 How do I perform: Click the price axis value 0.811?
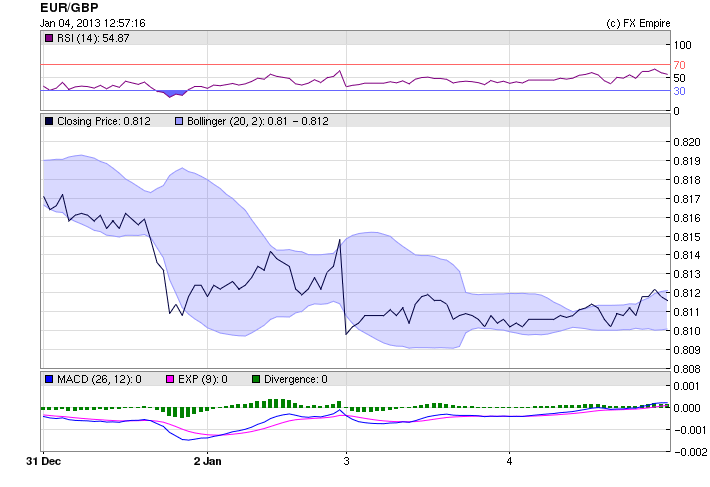687,312
